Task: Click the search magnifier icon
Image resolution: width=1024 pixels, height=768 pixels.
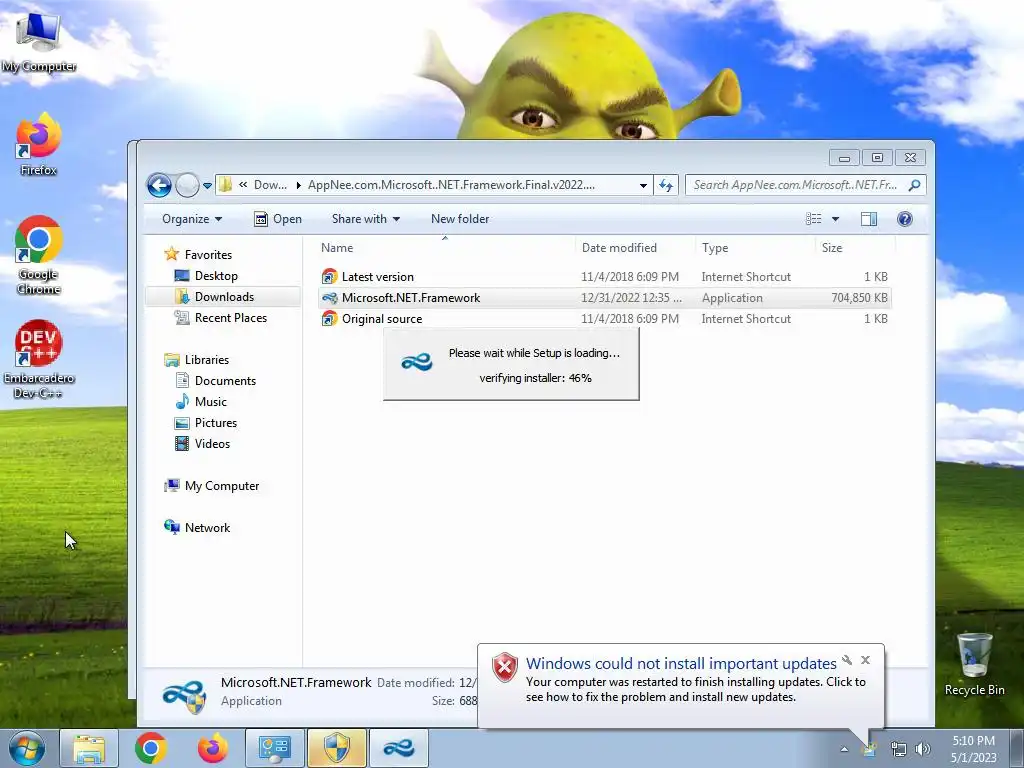Action: 914,185
